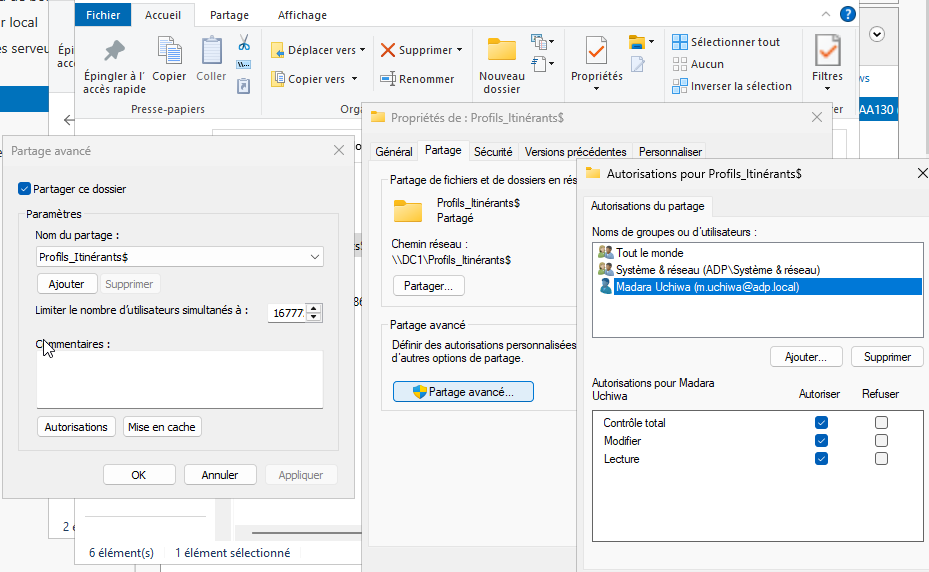Click the Explorer back arrow icon
The width and height of the screenshot is (929, 572).
pos(69,120)
